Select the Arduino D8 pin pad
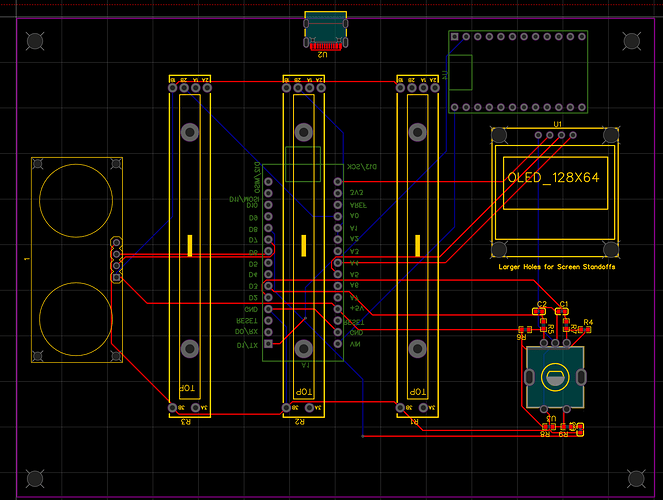 coord(268,228)
